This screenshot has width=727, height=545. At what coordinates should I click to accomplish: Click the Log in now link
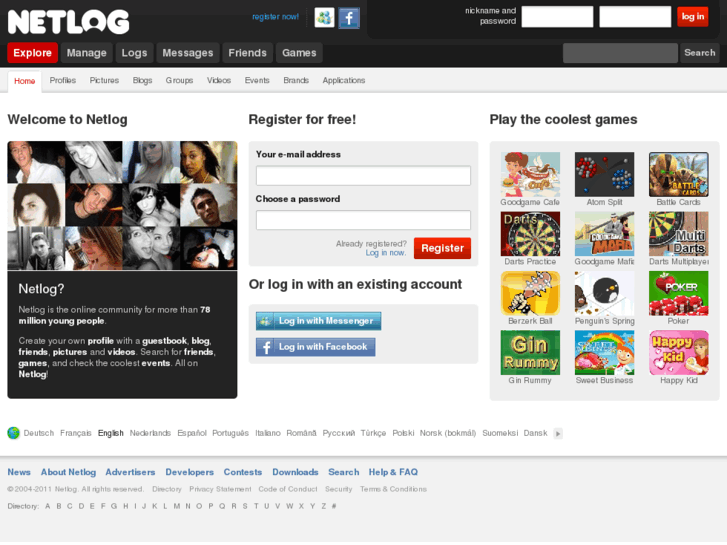[x=386, y=253]
